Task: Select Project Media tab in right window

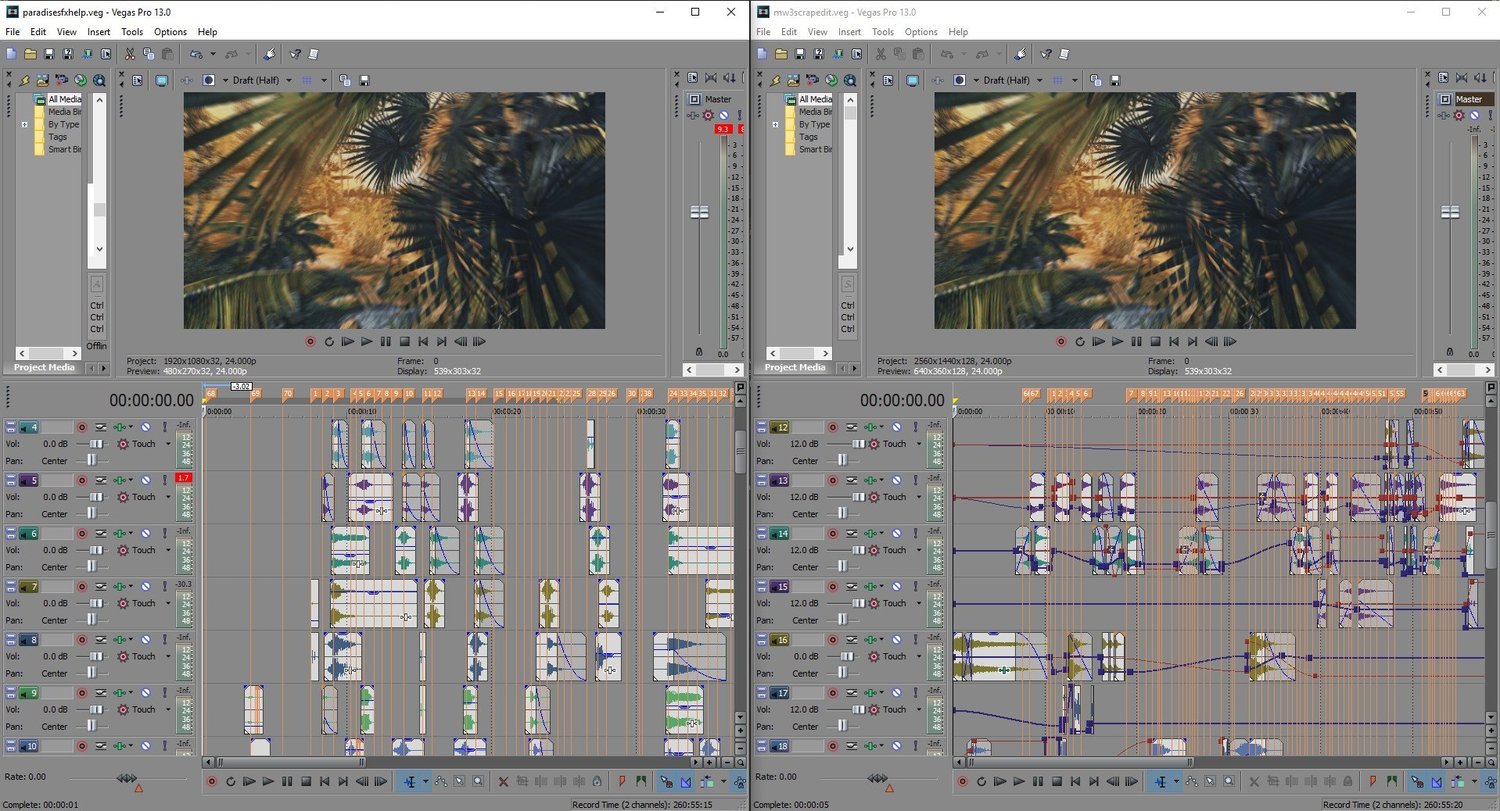Action: coord(795,367)
